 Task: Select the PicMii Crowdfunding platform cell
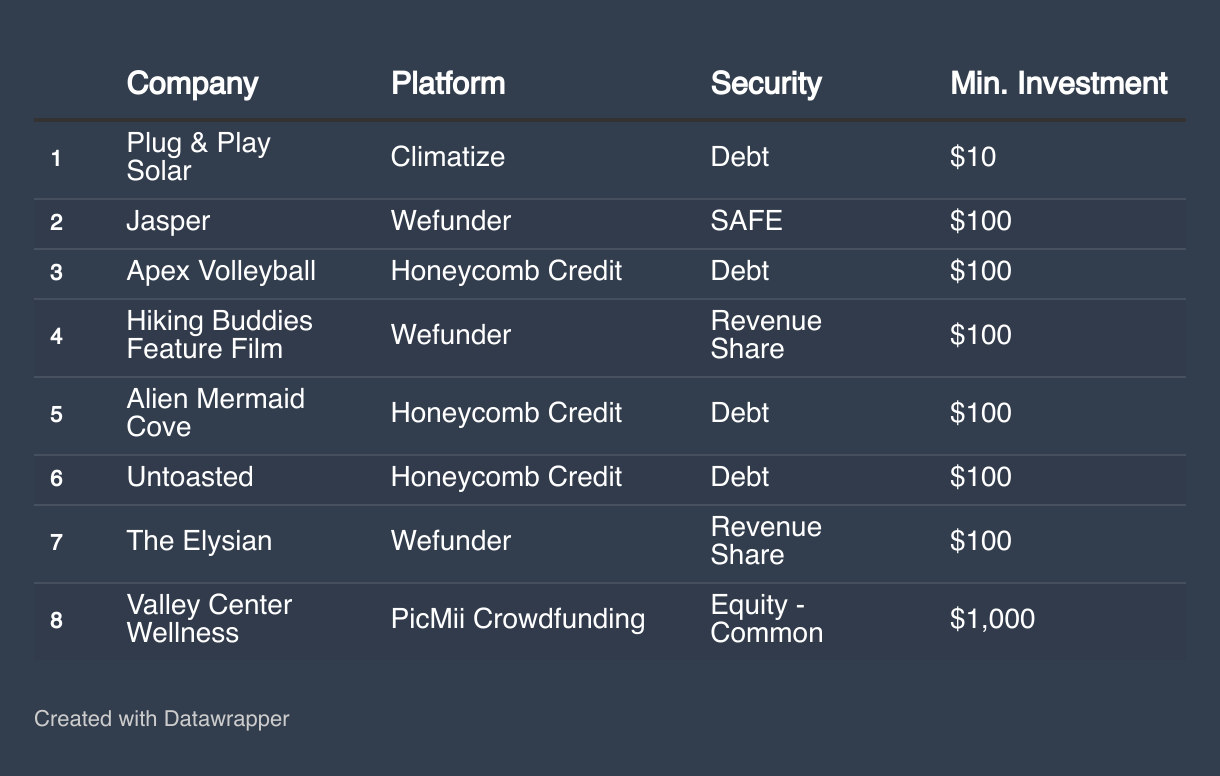(x=518, y=619)
